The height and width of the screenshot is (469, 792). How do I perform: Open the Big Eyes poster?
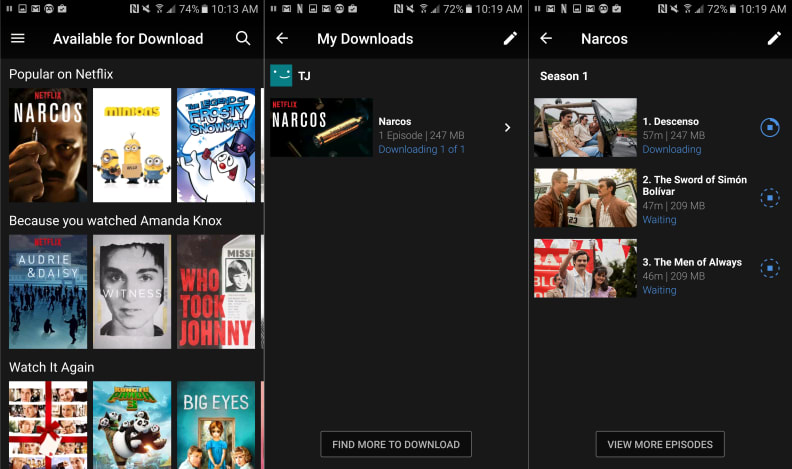216,425
